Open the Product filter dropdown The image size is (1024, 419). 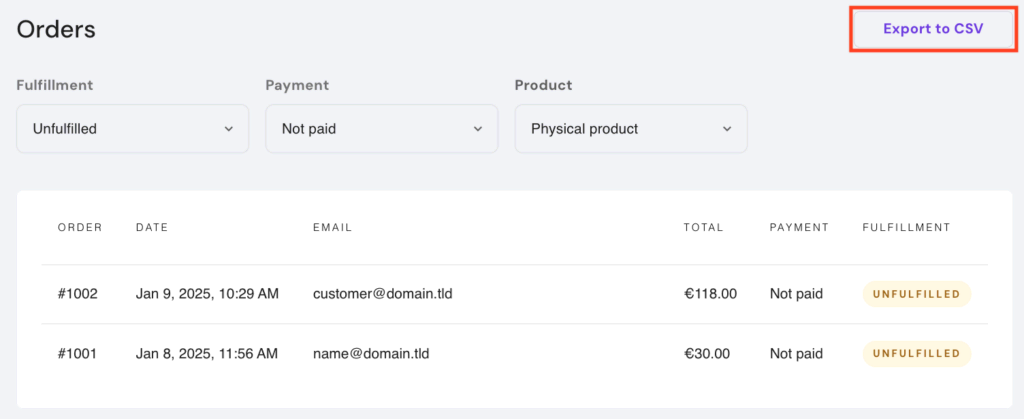pyautogui.click(x=630, y=129)
